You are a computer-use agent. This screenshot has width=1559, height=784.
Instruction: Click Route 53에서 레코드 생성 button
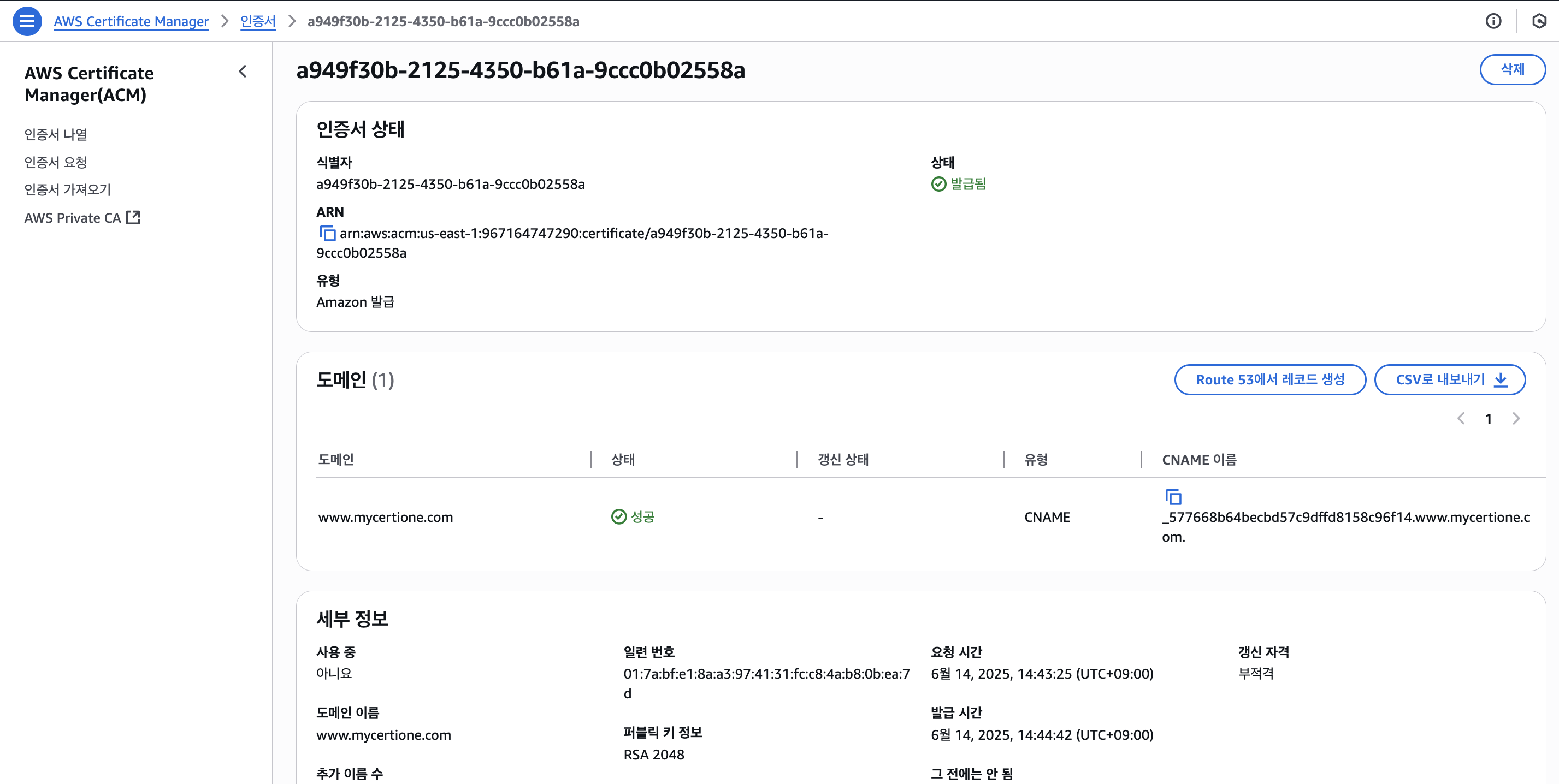click(x=1269, y=379)
